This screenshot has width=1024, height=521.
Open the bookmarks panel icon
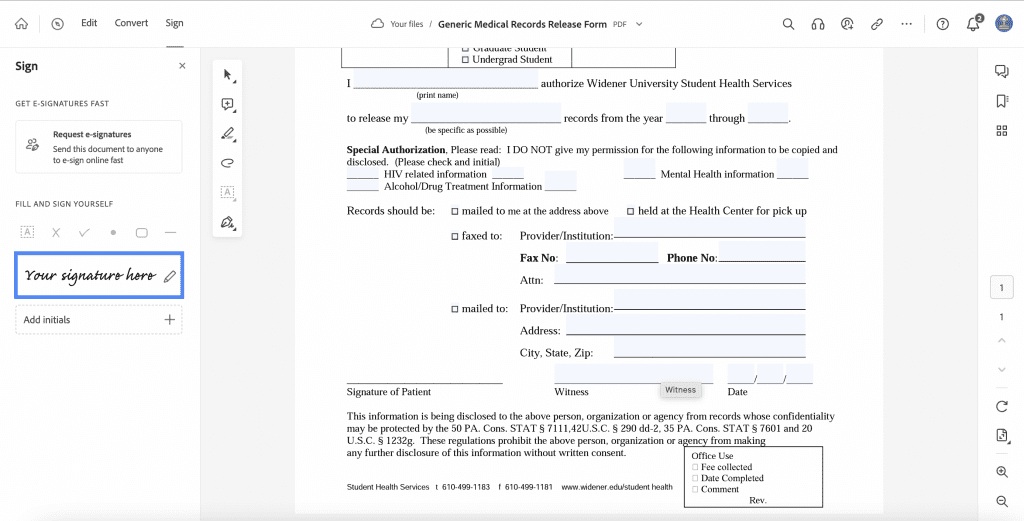(x=1002, y=101)
